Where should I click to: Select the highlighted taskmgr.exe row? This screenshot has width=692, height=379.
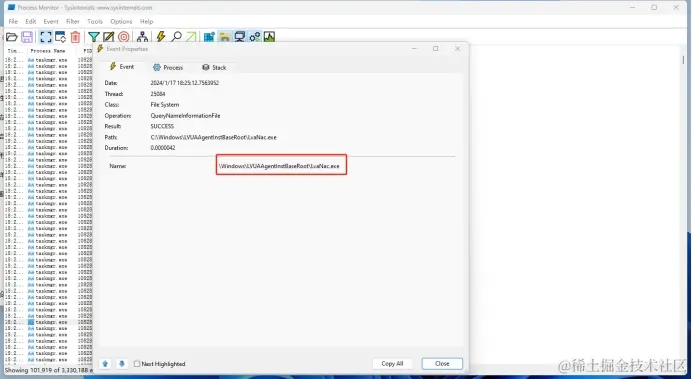tap(49, 322)
